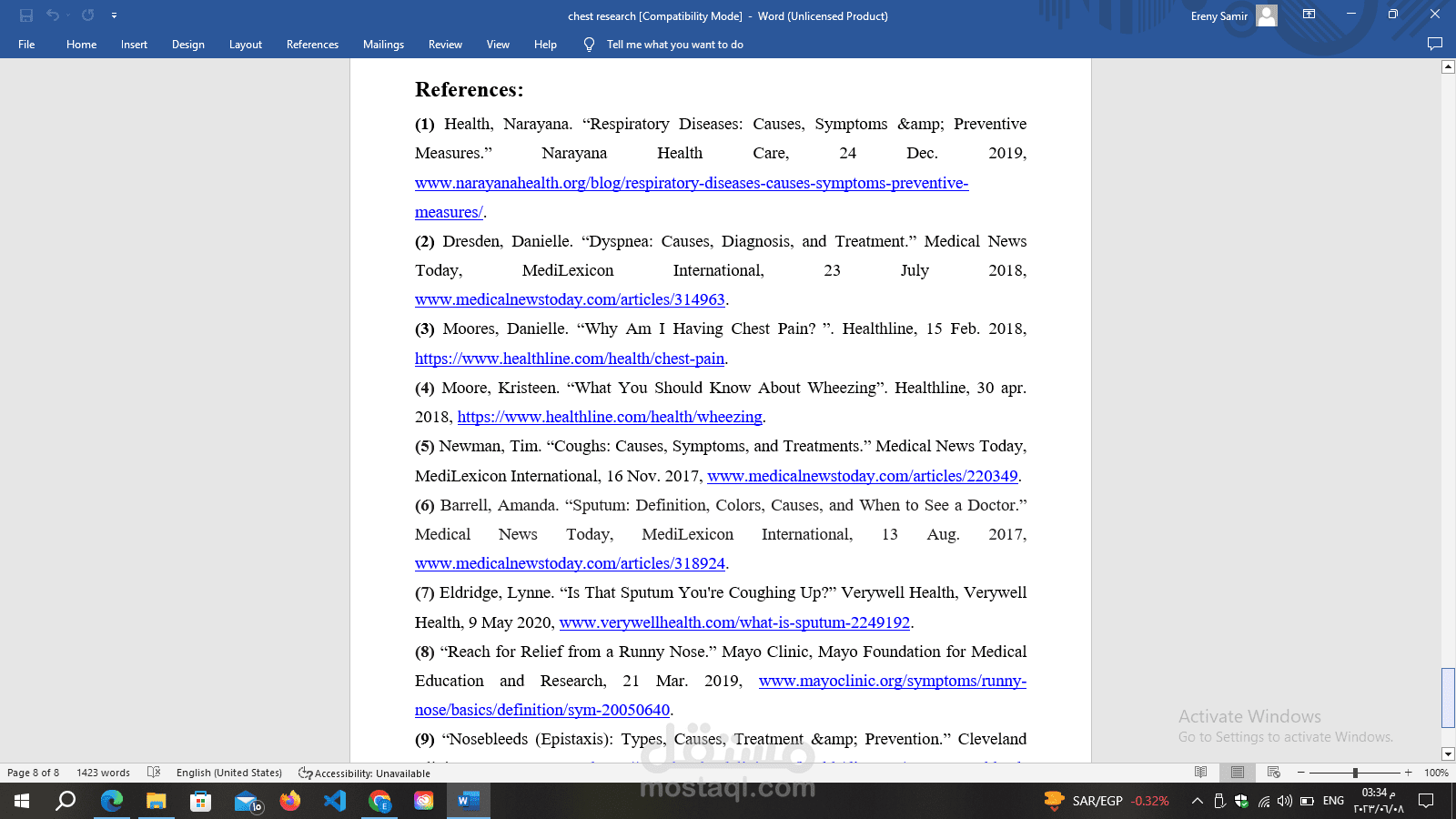Open the Review ribbon tab
The width and height of the screenshot is (1456, 819).
coord(445,45)
